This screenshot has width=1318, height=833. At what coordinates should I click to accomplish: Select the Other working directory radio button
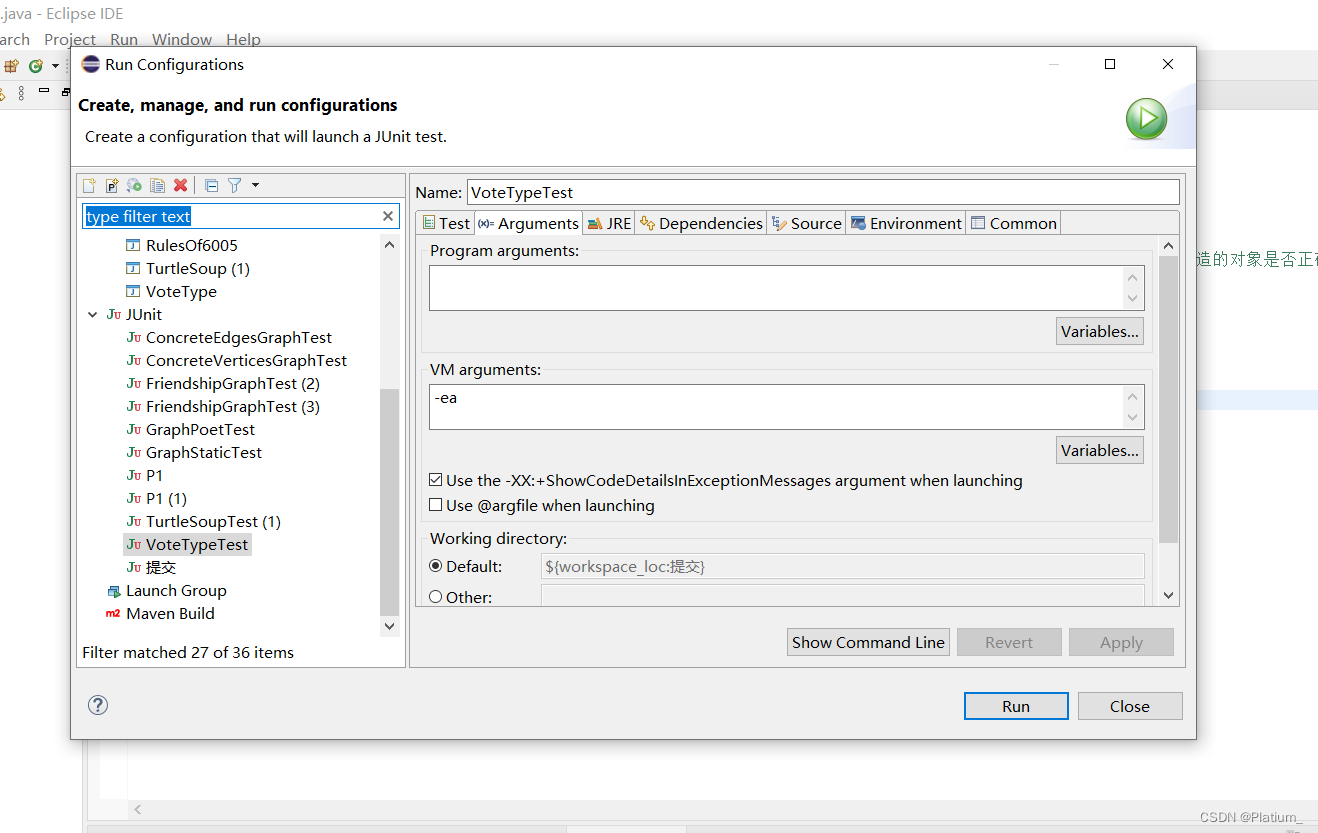point(435,597)
